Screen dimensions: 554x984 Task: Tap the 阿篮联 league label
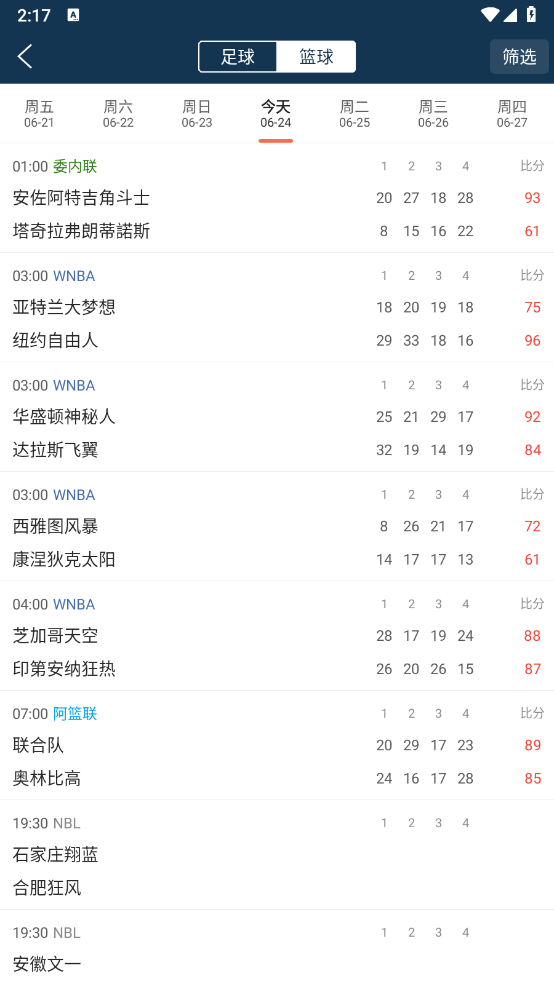click(x=75, y=714)
